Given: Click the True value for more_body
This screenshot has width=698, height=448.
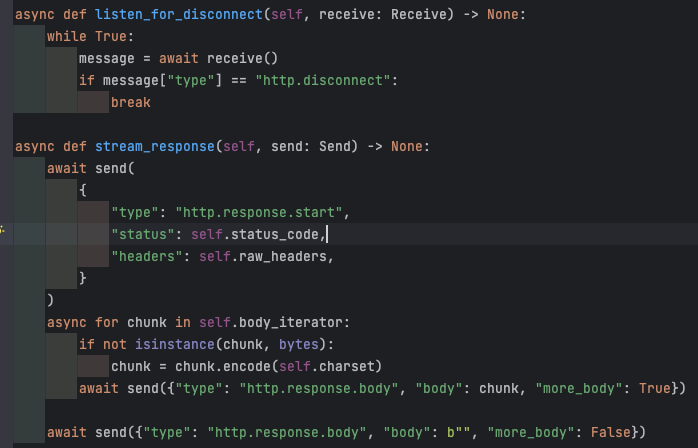Looking at the screenshot, I should pos(655,388).
